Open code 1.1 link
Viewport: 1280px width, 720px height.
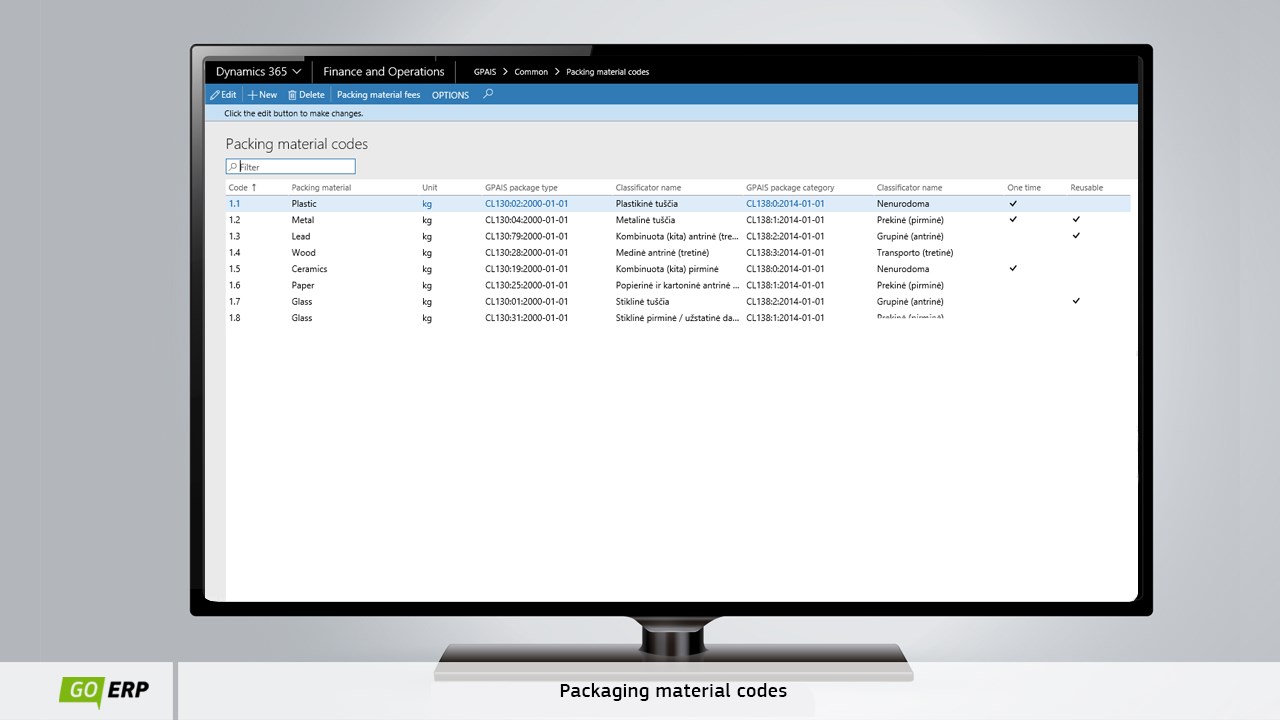[235, 204]
